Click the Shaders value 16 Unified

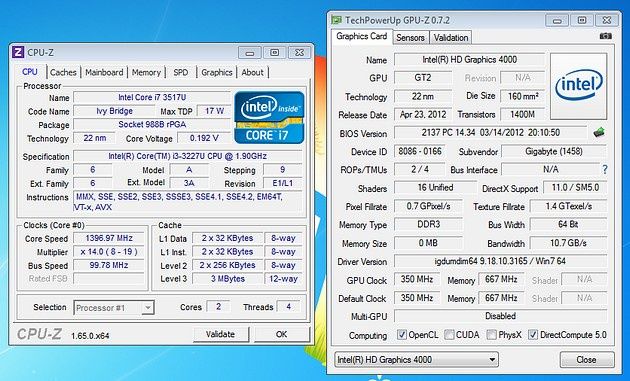click(x=435, y=188)
